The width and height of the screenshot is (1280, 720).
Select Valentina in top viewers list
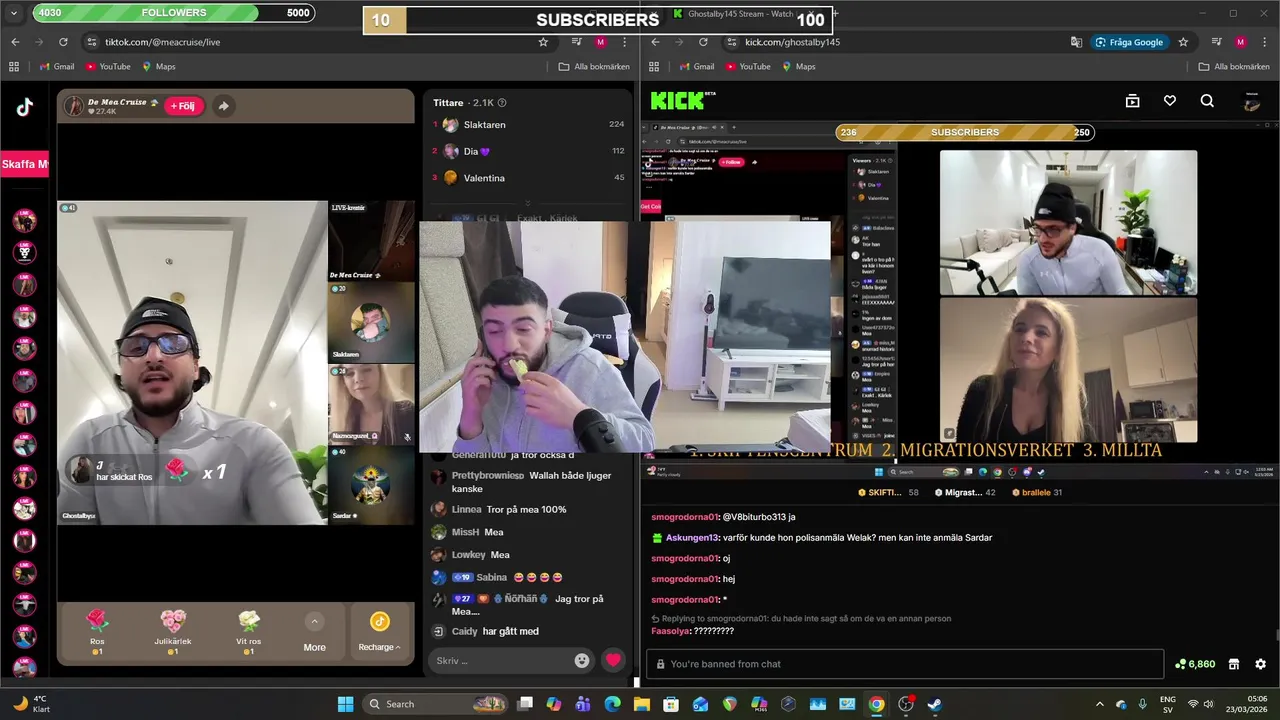point(528,178)
